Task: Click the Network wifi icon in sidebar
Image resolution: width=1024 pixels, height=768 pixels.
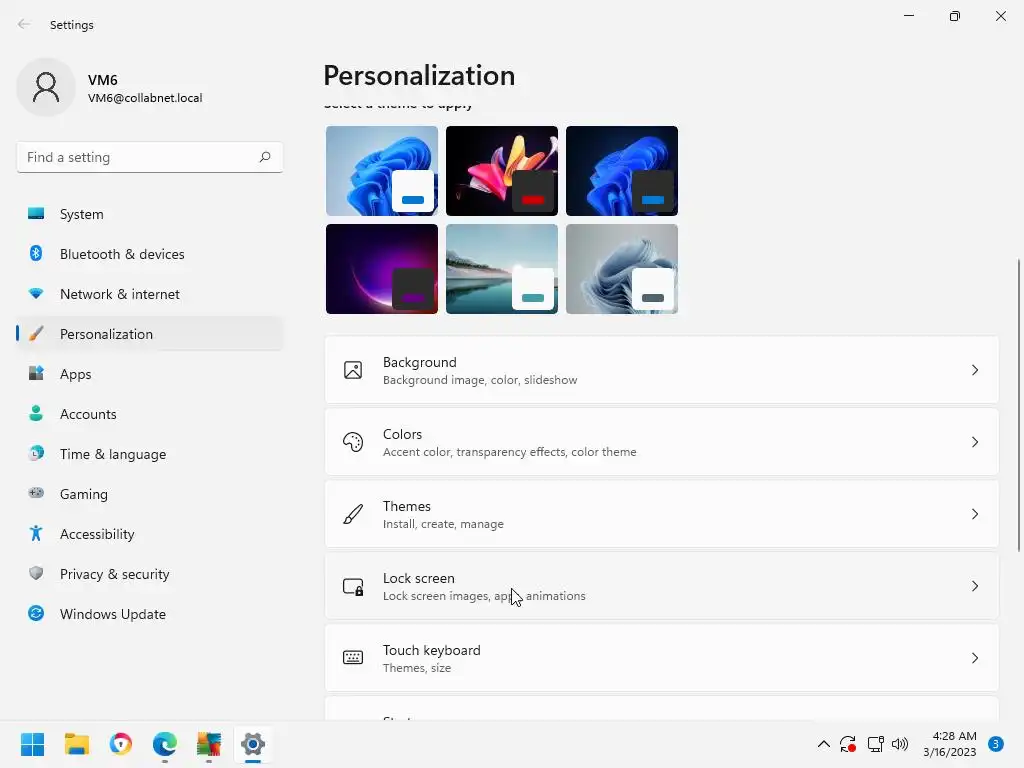Action: click(36, 294)
